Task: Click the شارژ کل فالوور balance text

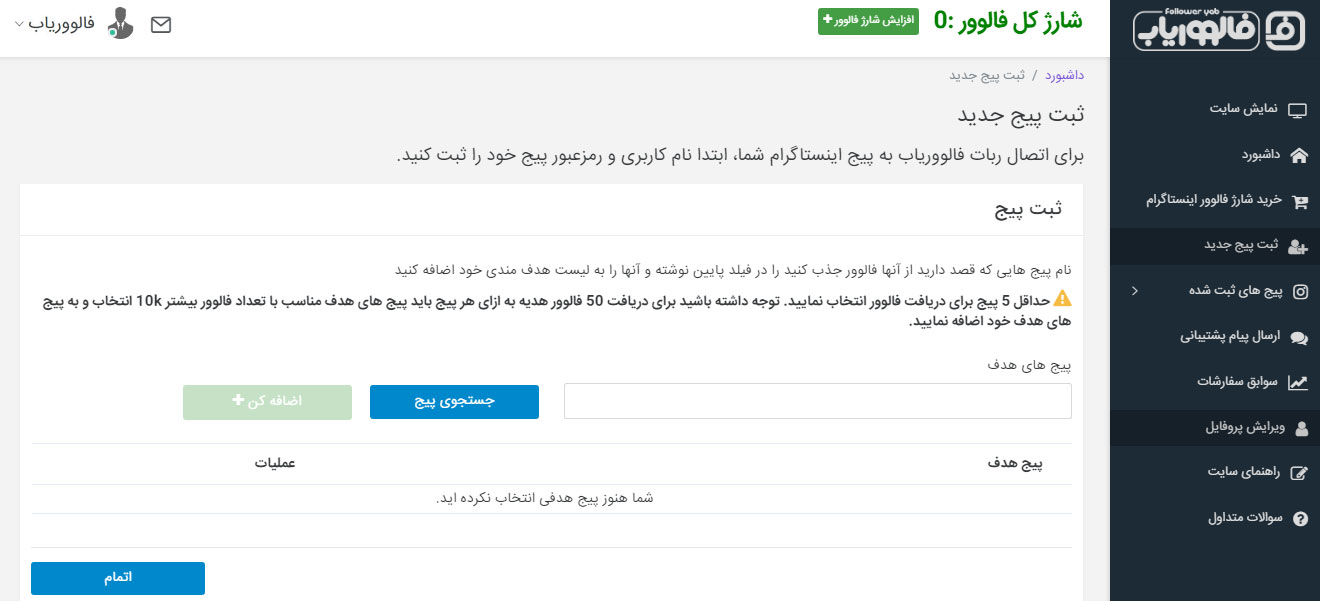Action: [x=1008, y=21]
